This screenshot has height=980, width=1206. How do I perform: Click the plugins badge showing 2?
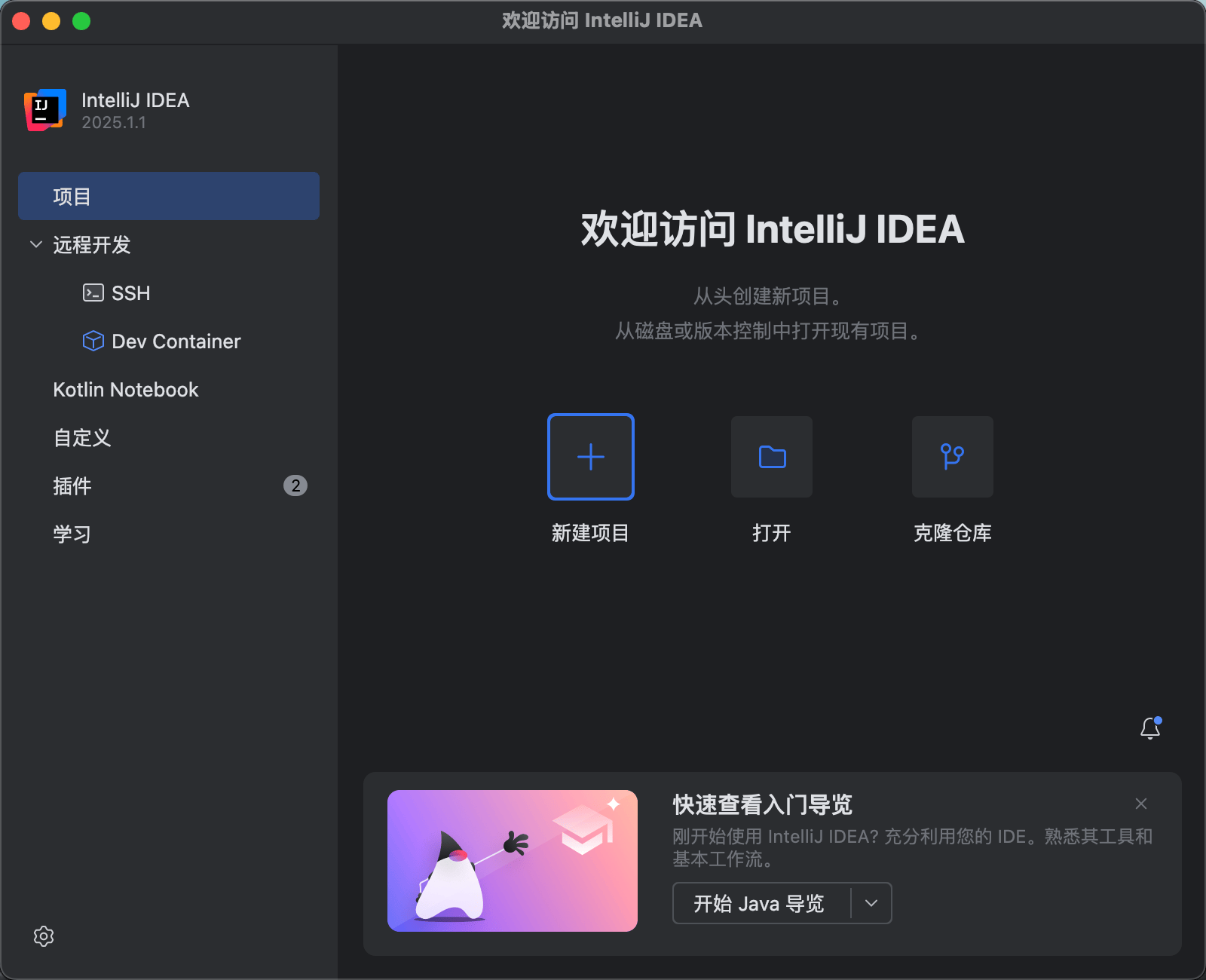295,485
